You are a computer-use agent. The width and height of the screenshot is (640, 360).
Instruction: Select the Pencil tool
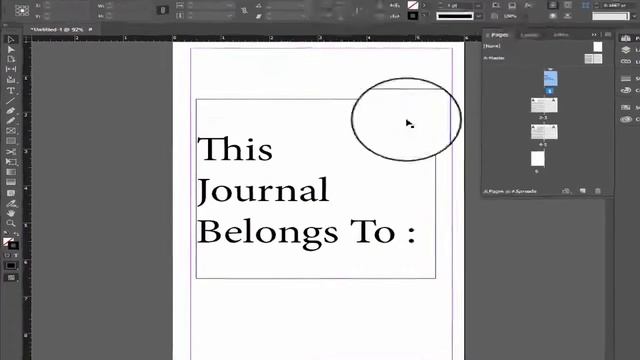[x=11, y=120]
